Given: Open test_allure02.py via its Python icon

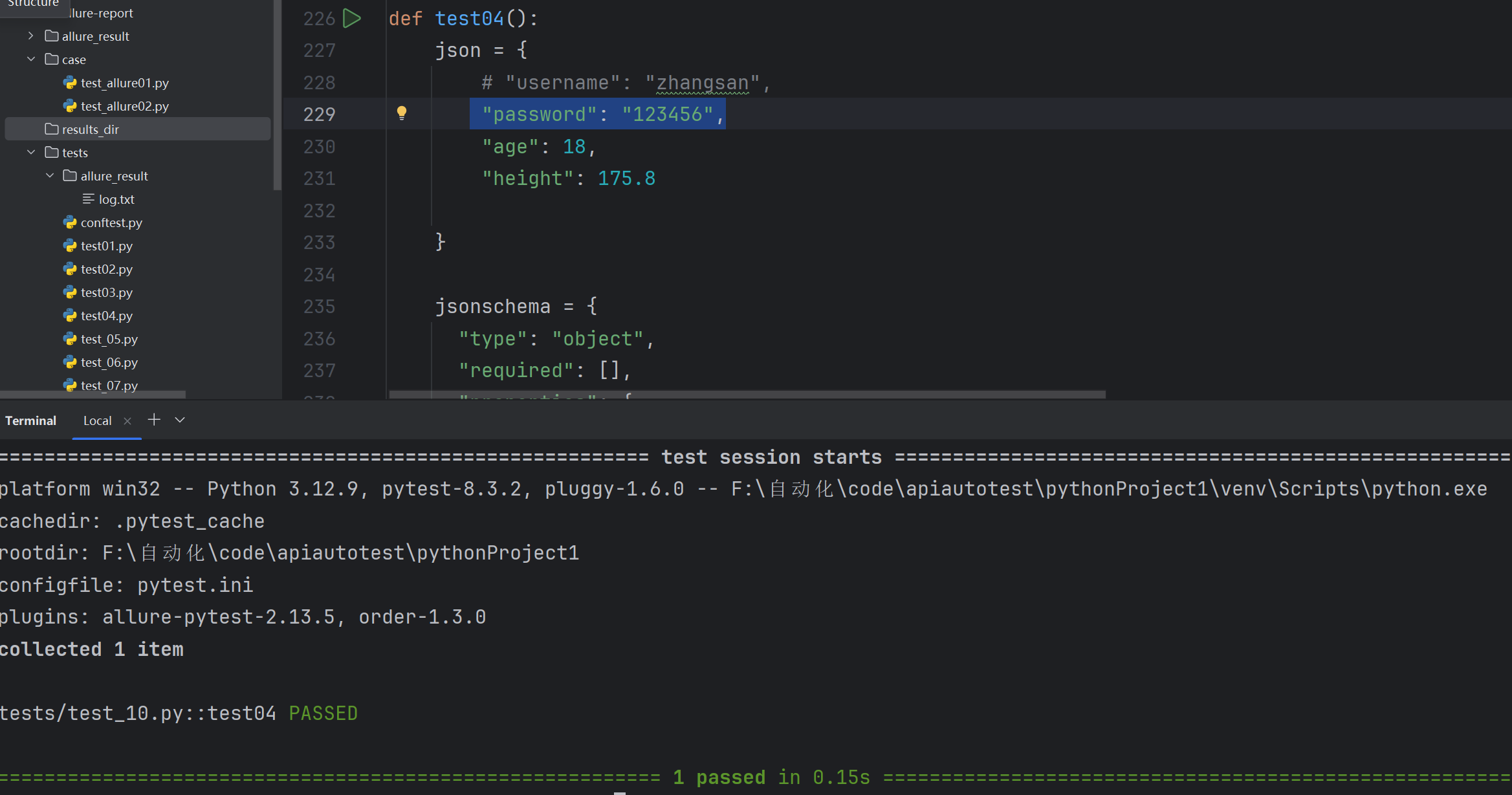Looking at the screenshot, I should pos(70,106).
